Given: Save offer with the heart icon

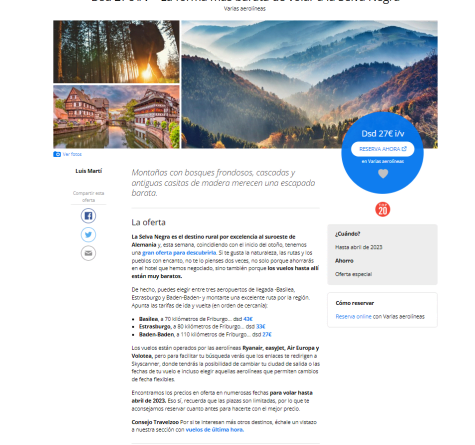Looking at the screenshot, I should point(383,174).
